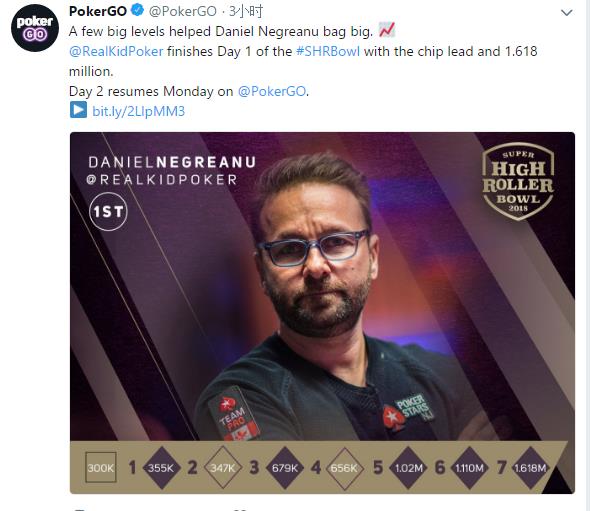Image resolution: width=590 pixels, height=511 pixels.
Task: Open the @PokerGO mention in tweet text
Action: click(x=272, y=91)
